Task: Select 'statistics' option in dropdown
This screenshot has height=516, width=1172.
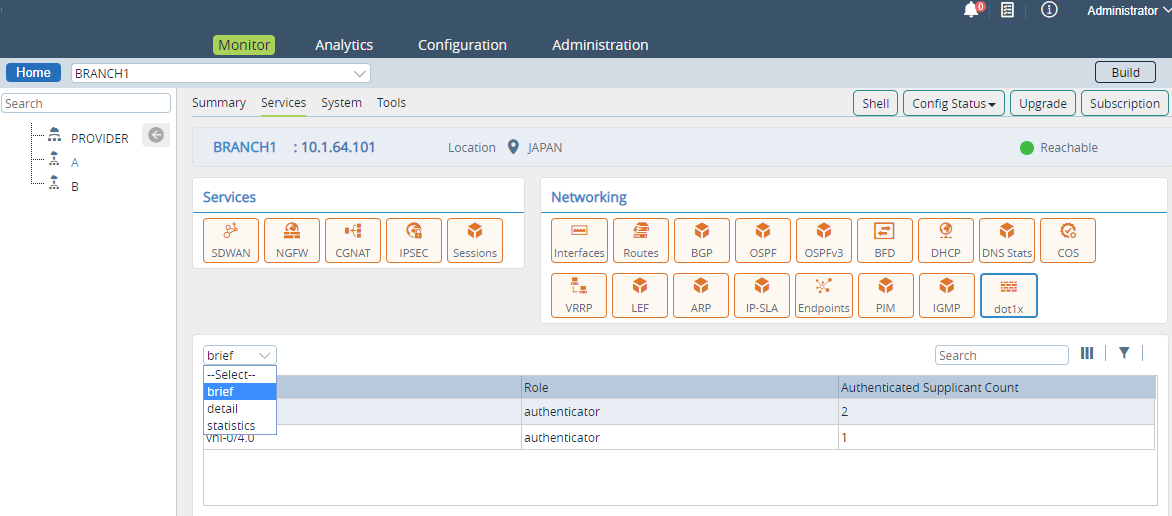Action: pyautogui.click(x=231, y=426)
